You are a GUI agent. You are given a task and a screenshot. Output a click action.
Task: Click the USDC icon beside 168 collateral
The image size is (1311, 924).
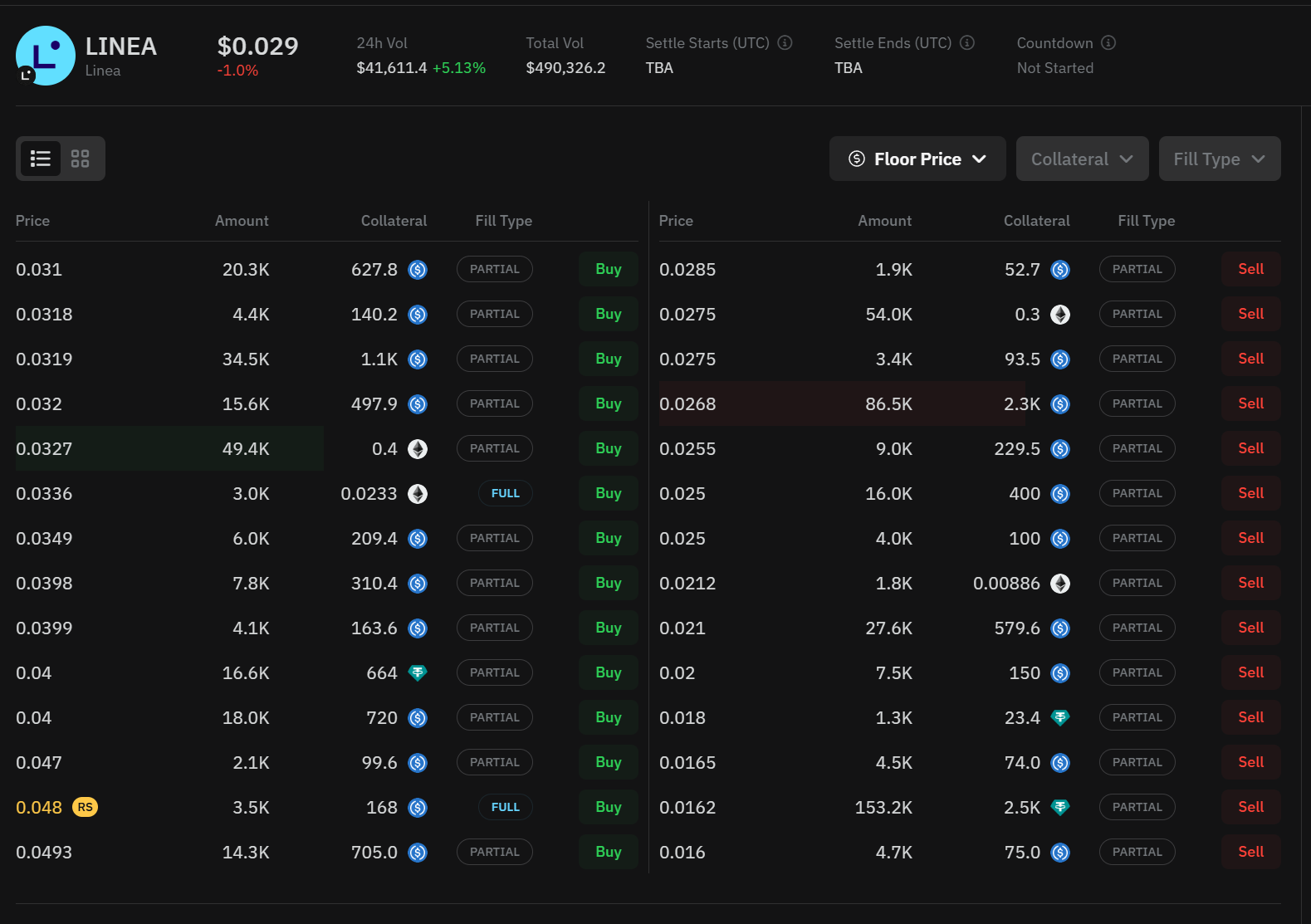click(418, 808)
